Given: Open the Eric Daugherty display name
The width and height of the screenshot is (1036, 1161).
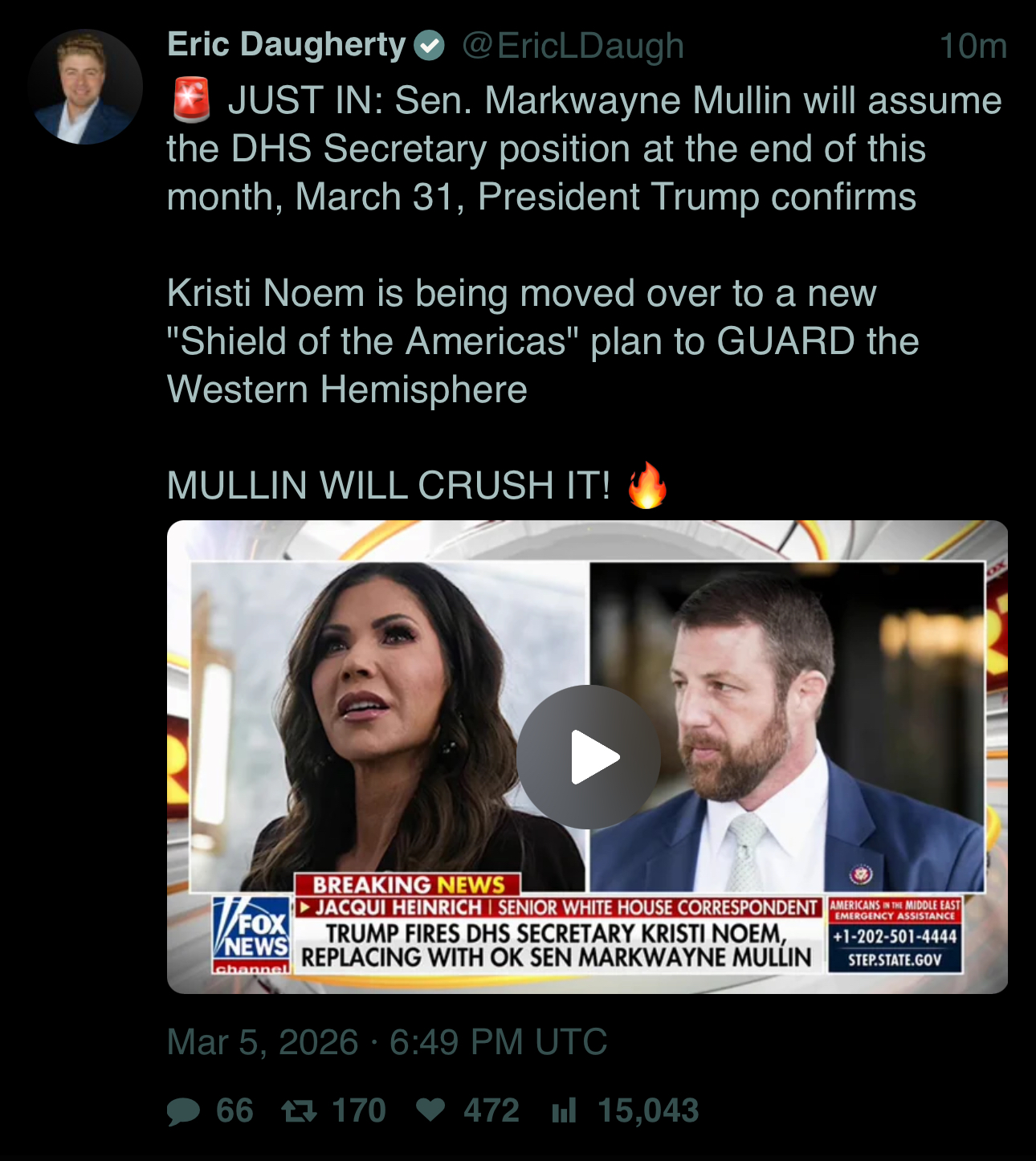Looking at the screenshot, I should pyautogui.click(x=287, y=45).
